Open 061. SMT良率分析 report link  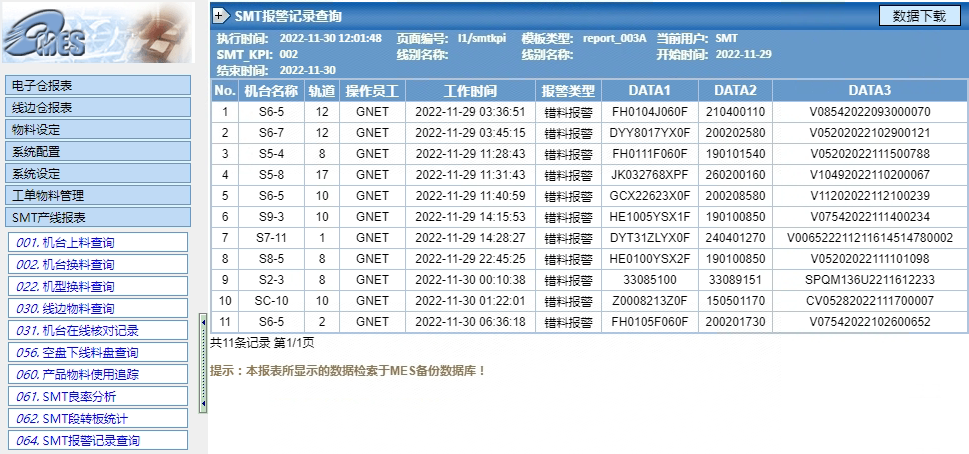coord(98,397)
